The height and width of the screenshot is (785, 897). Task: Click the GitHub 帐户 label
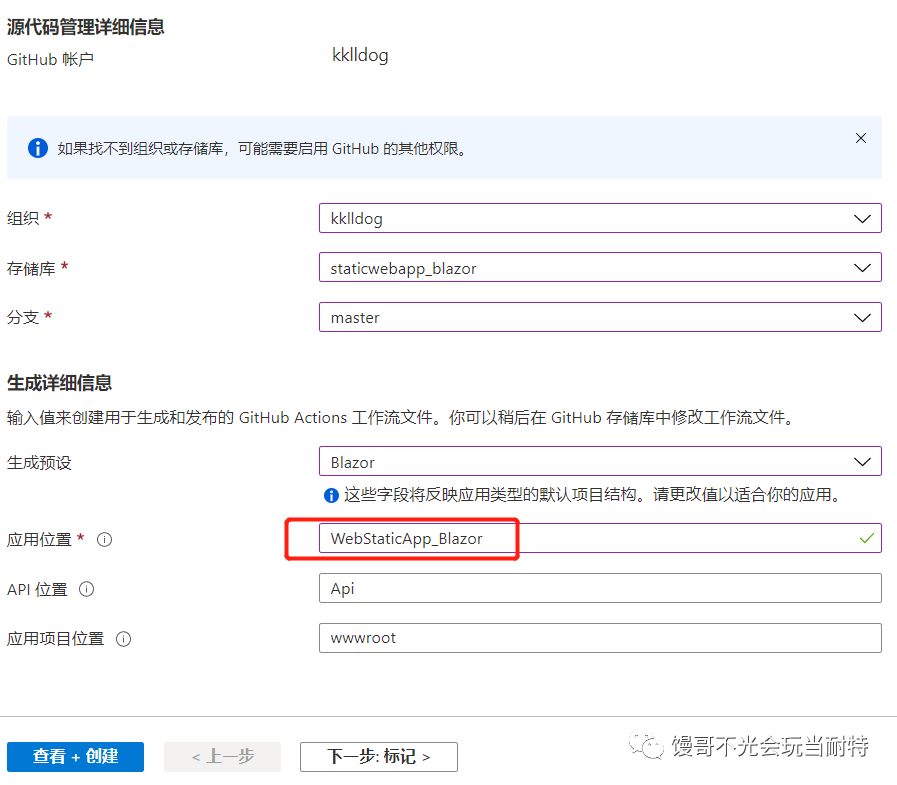[50, 60]
